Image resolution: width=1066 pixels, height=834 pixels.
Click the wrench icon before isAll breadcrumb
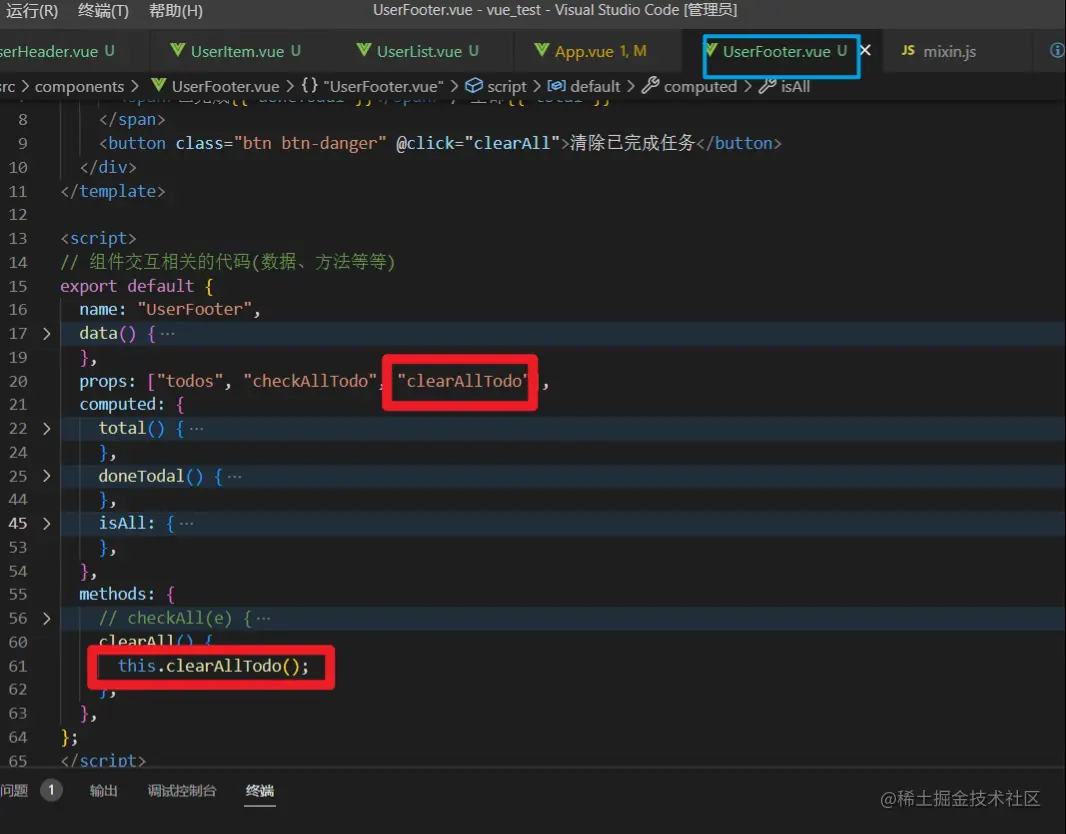tap(768, 86)
